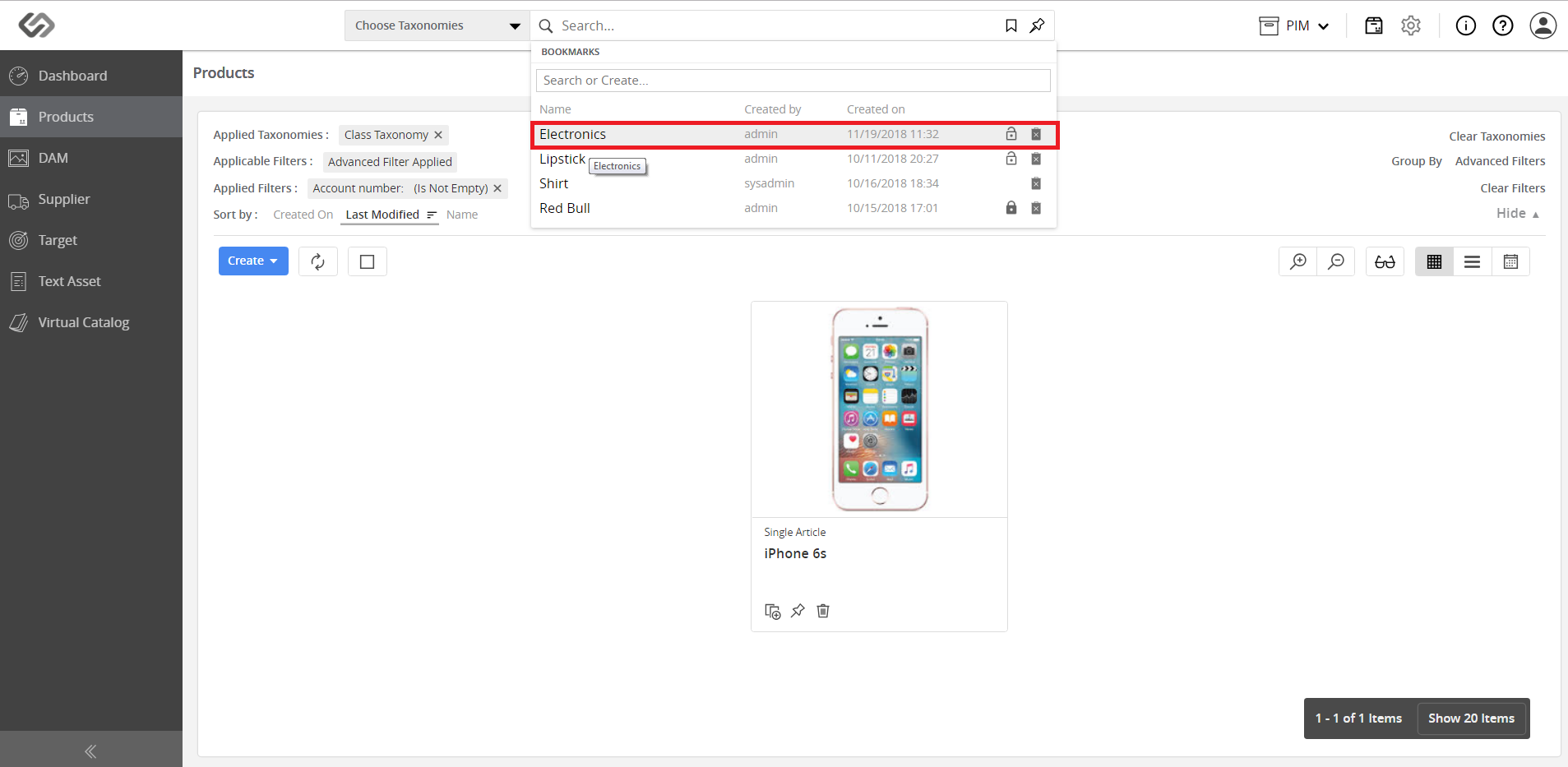Click the zoom in magnifier icon
Image resolution: width=1568 pixels, height=767 pixels.
click(x=1298, y=261)
